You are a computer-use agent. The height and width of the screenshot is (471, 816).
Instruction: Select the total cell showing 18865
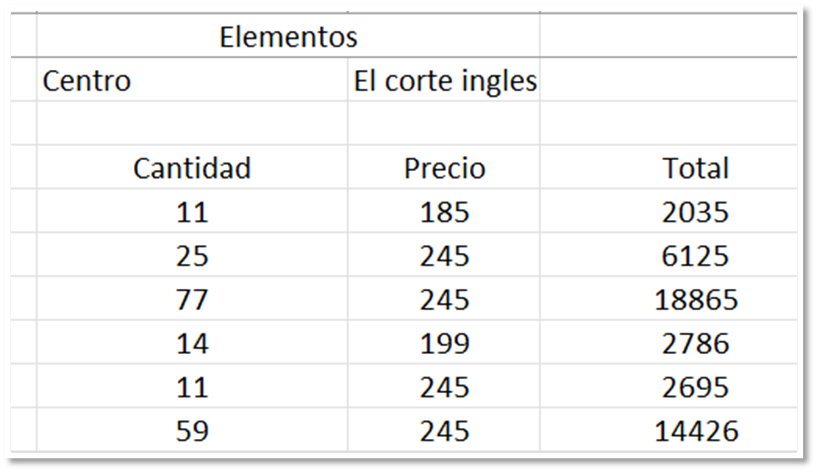click(x=669, y=298)
